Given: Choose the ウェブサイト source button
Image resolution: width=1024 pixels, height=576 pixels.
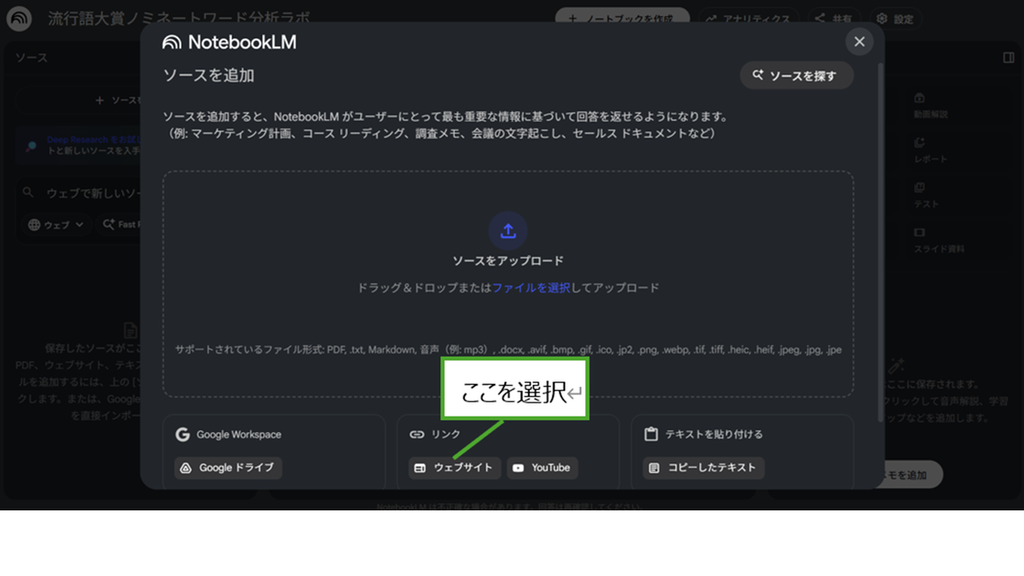Looking at the screenshot, I should tap(455, 468).
